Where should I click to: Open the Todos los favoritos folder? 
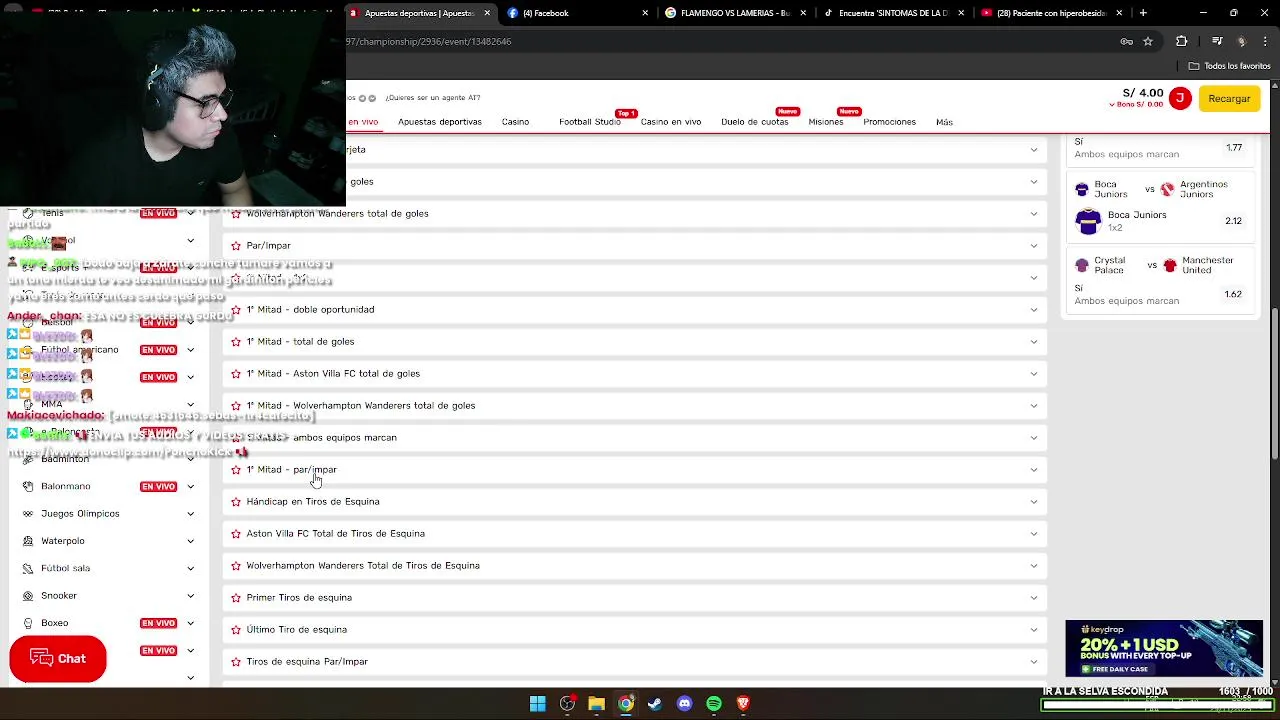point(1229,66)
